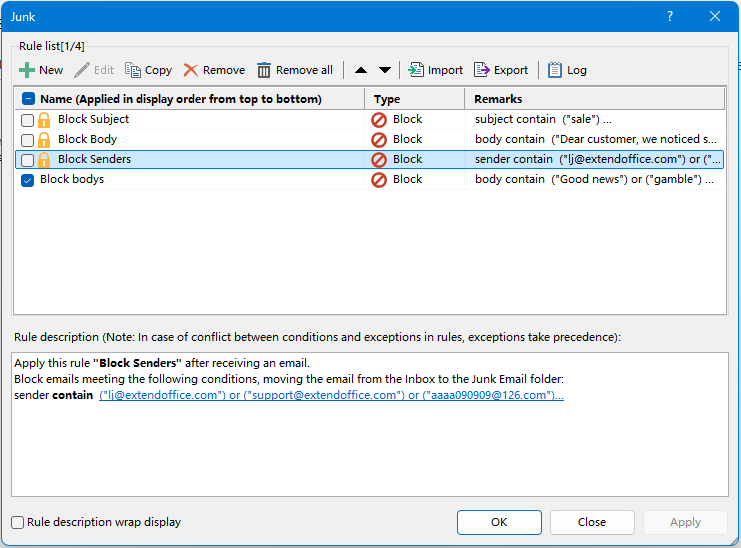Open the Log viewer

tap(554, 70)
